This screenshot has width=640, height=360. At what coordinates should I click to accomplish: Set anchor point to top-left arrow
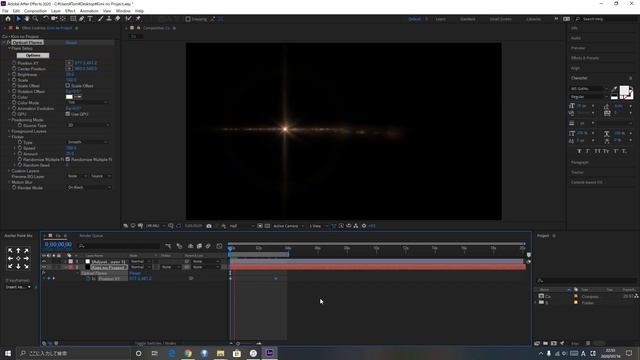coord(11,251)
